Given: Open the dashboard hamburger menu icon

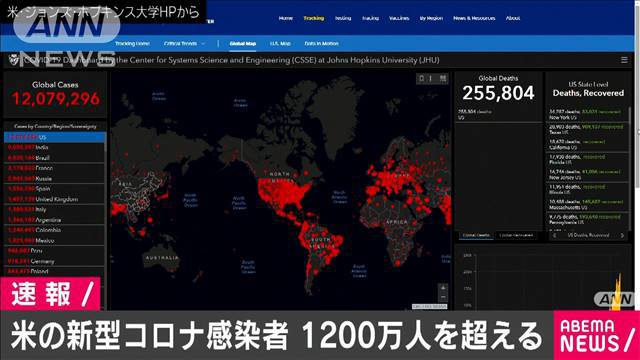Looking at the screenshot, I should [x=624, y=60].
